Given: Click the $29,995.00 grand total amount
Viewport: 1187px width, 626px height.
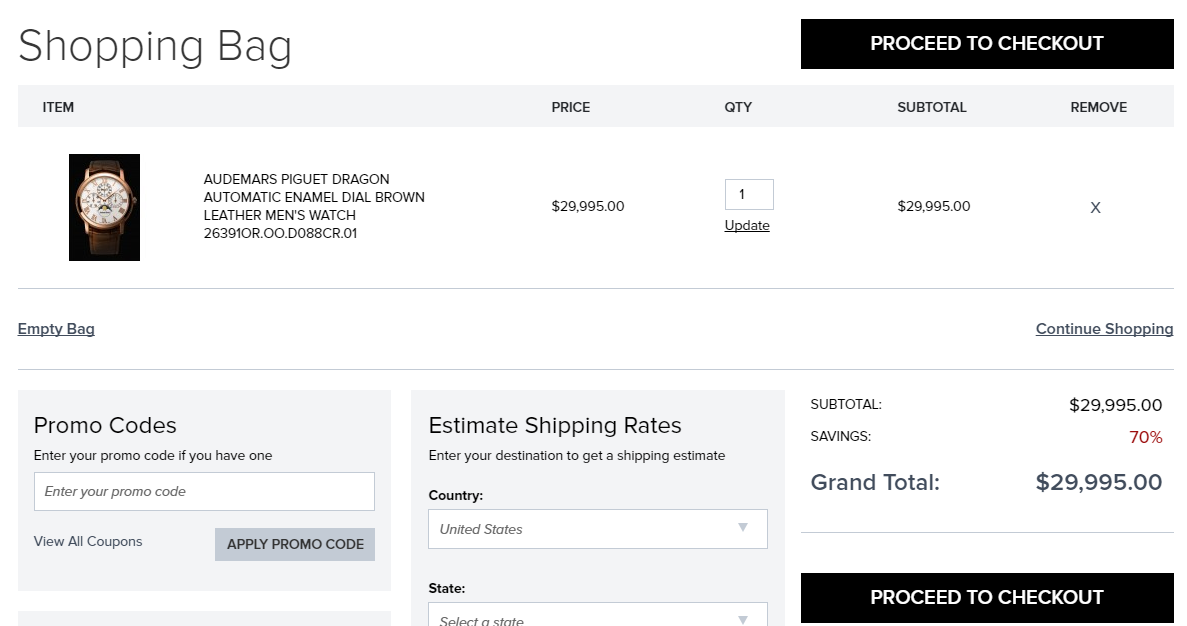Looking at the screenshot, I should pos(1098,482).
